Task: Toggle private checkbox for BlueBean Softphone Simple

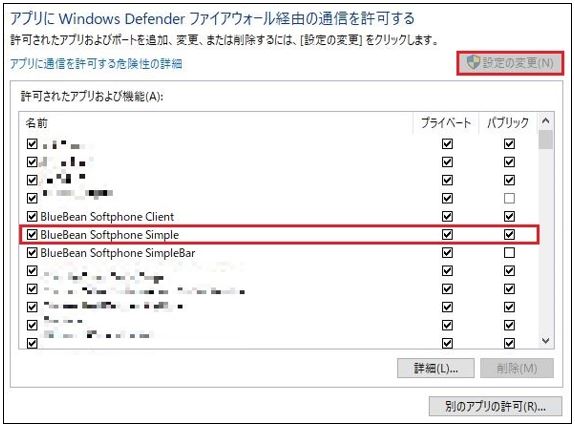Action: (x=447, y=234)
